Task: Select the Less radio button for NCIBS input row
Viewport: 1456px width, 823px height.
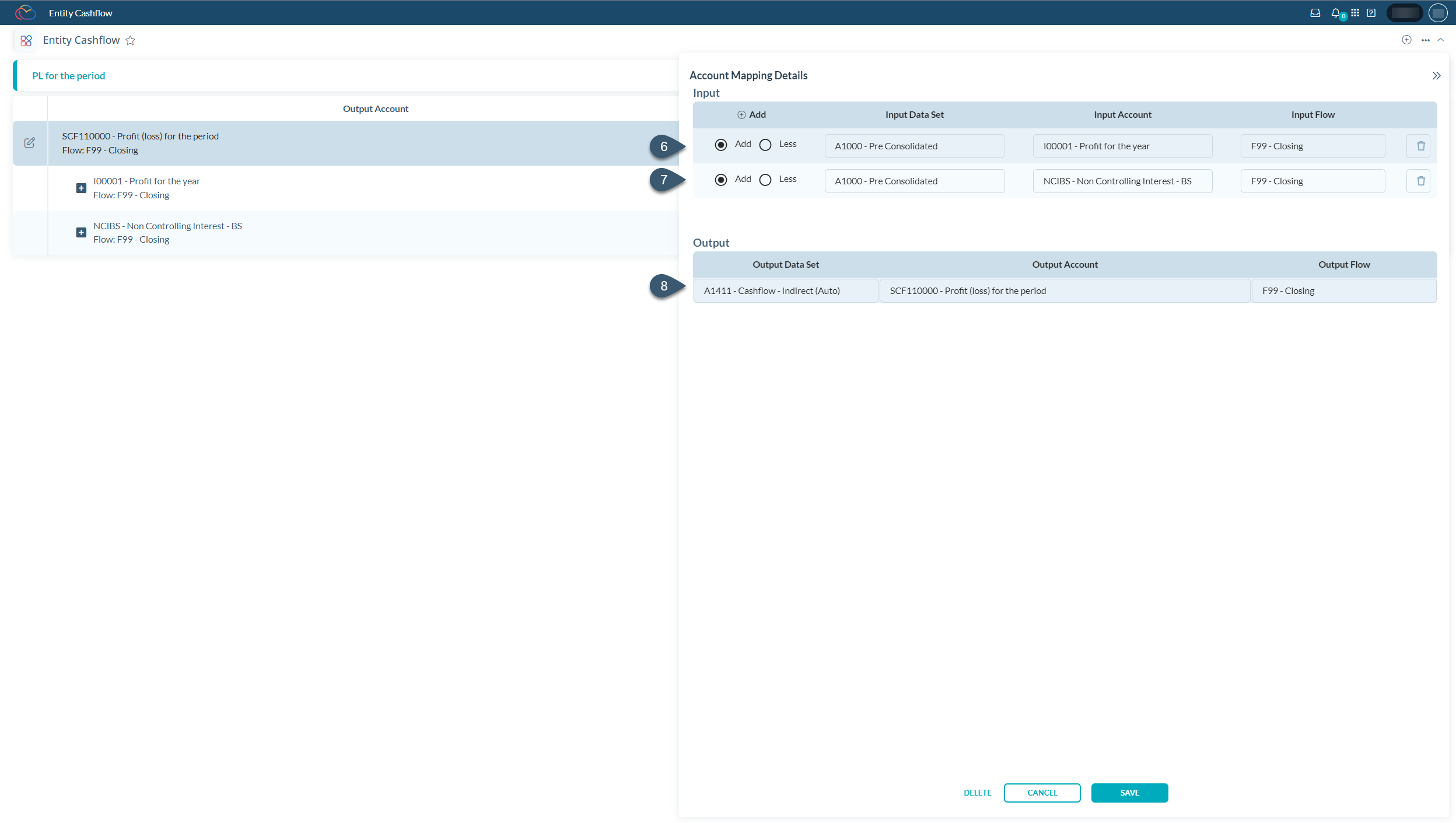Action: point(765,180)
